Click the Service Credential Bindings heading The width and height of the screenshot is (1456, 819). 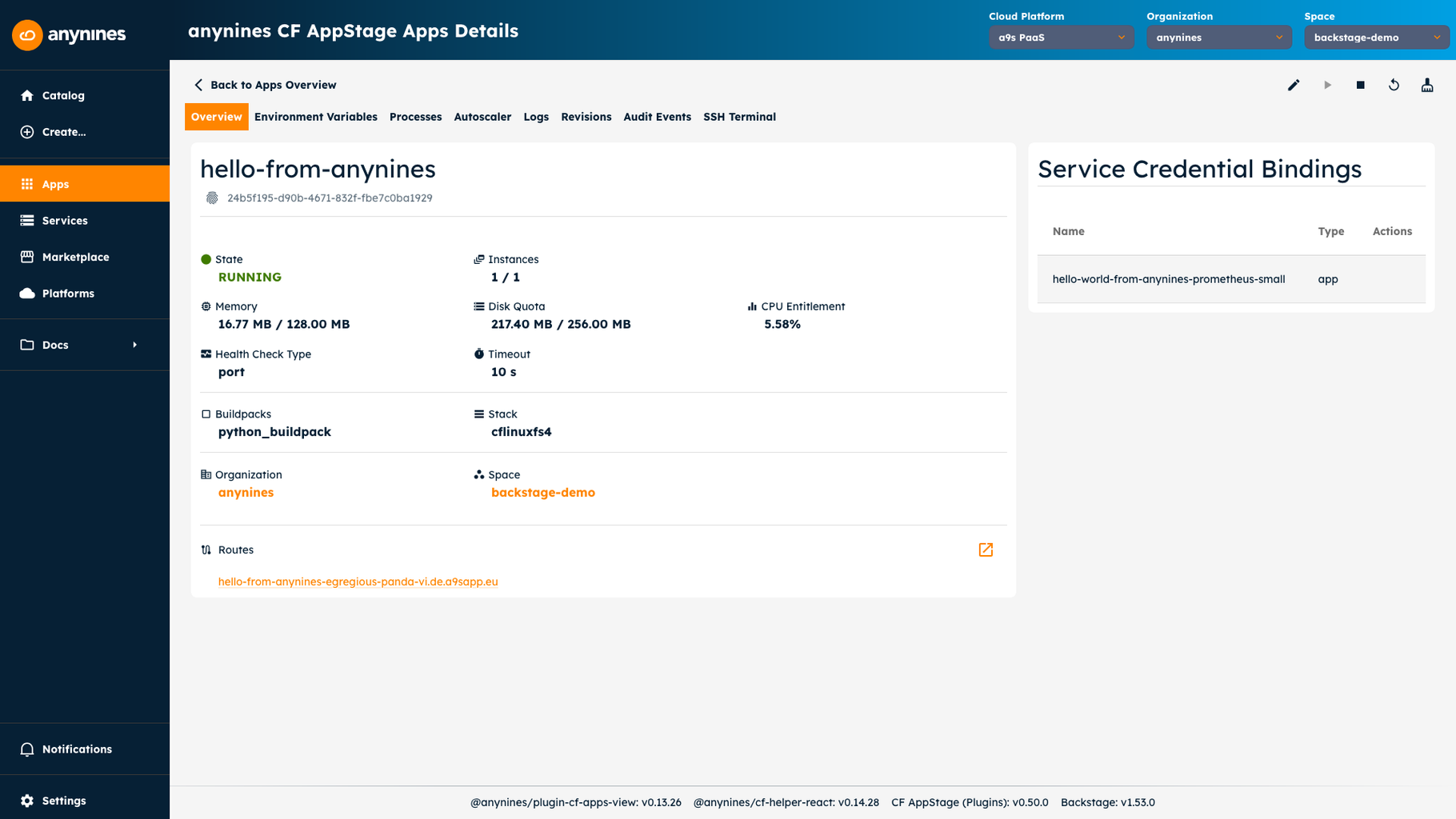1199,169
